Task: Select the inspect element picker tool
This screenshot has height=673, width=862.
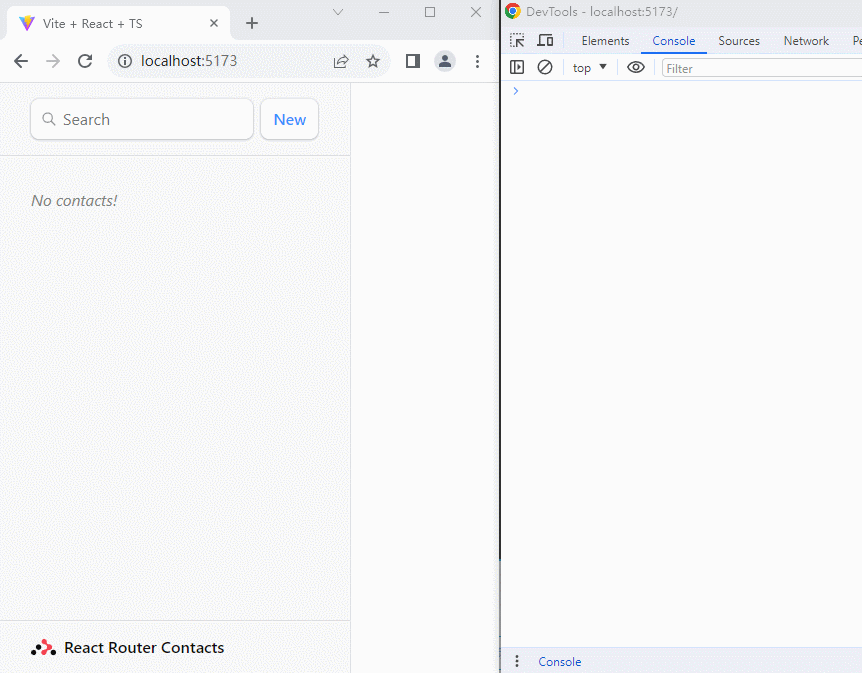Action: [517, 41]
